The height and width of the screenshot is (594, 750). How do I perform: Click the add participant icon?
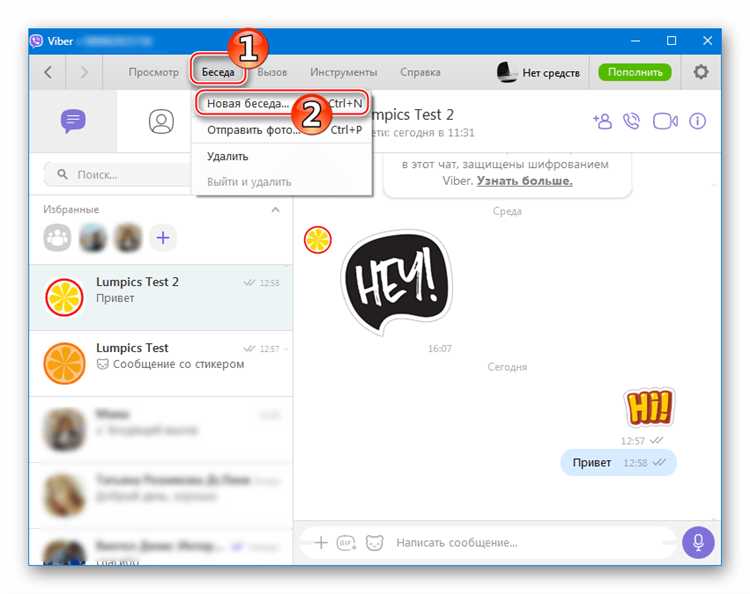pyautogui.click(x=602, y=121)
